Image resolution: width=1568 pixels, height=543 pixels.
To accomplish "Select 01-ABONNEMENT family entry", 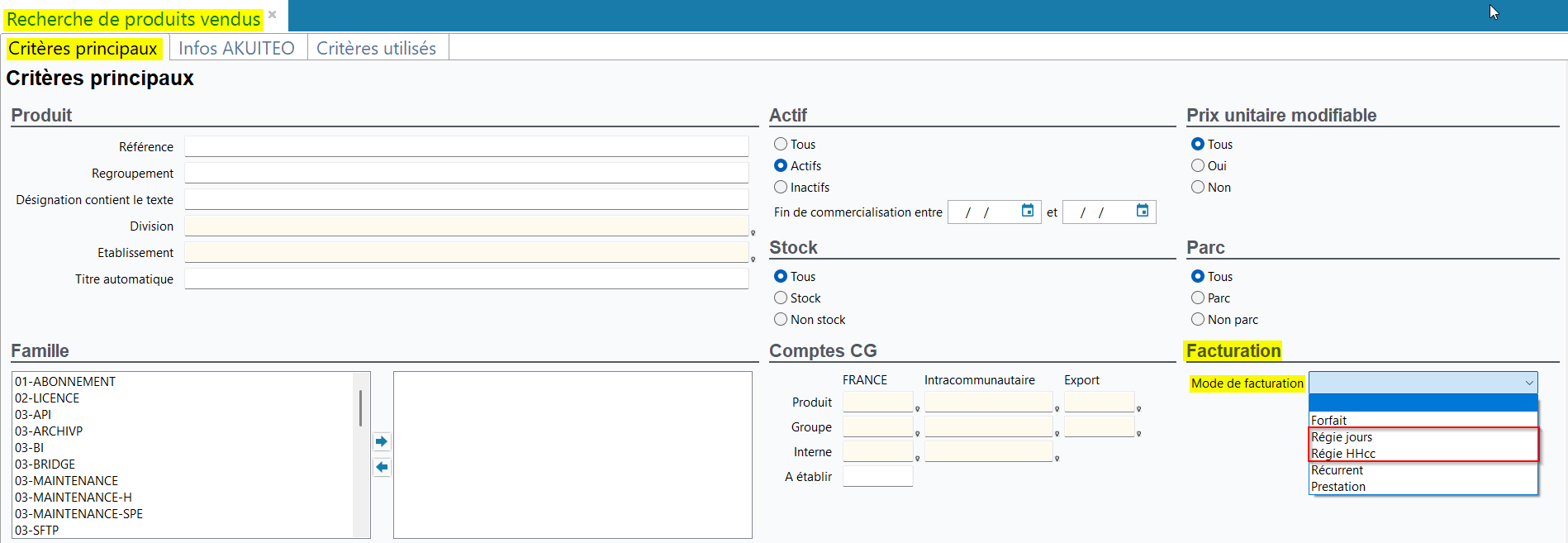I will coord(65,382).
